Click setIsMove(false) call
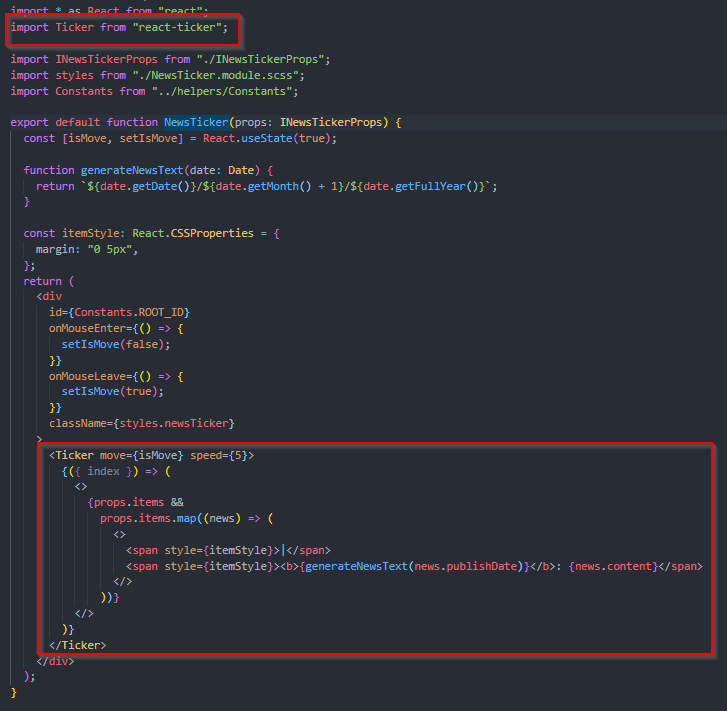The image size is (727, 711). point(113,344)
